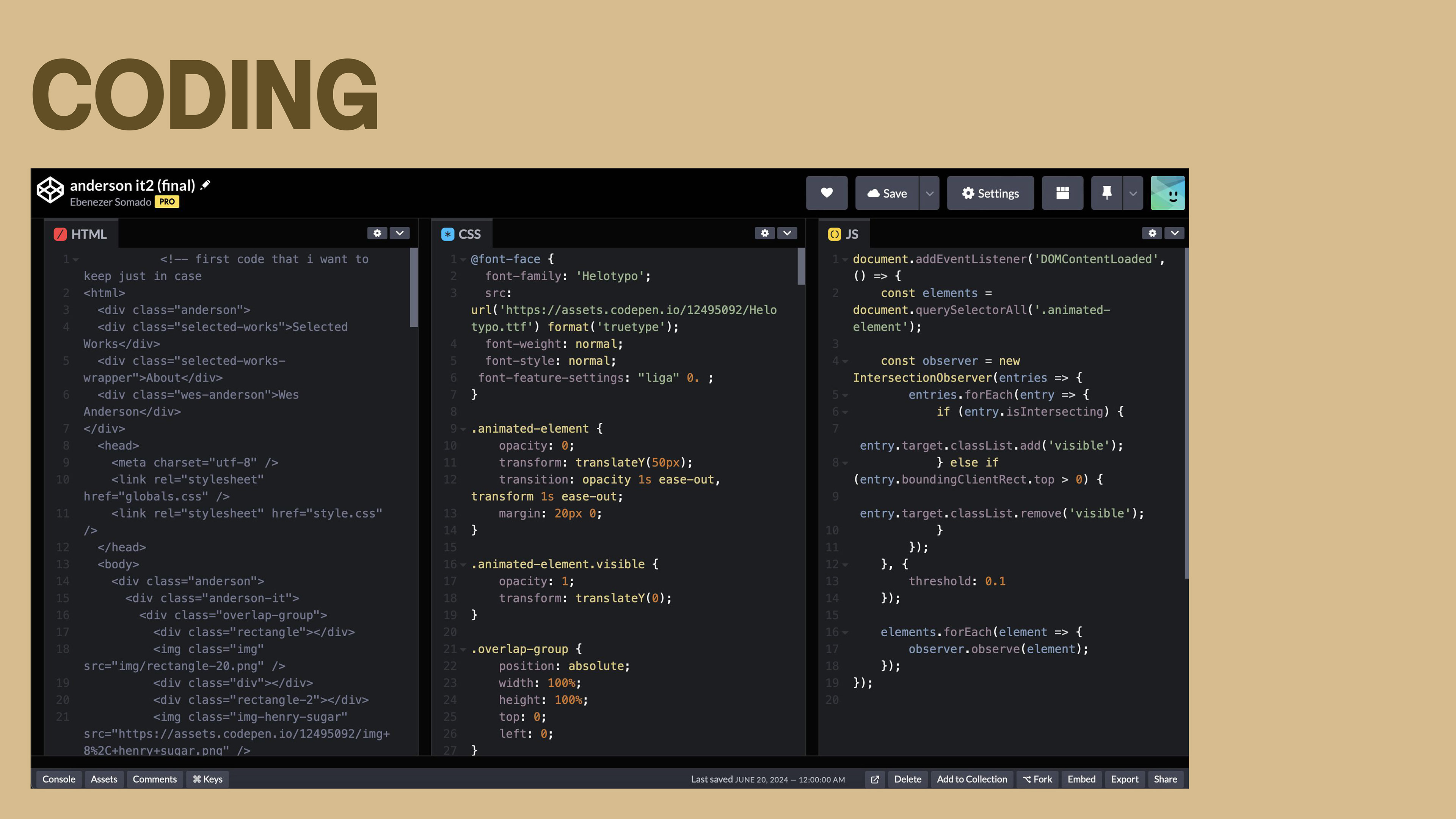Change editor layout with grid icon
The image size is (1456, 819).
(1062, 193)
